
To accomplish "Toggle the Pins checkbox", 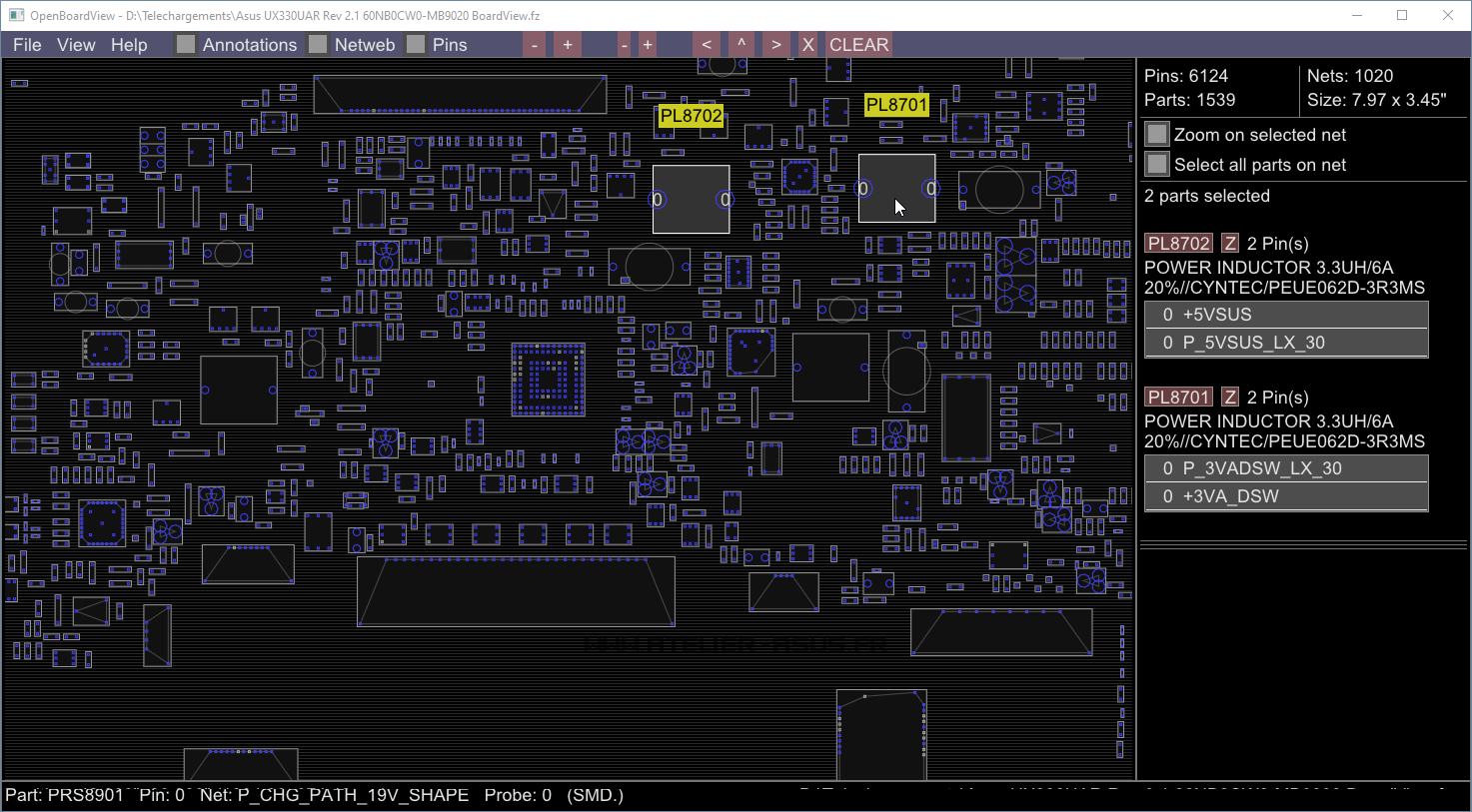I will (x=416, y=45).
